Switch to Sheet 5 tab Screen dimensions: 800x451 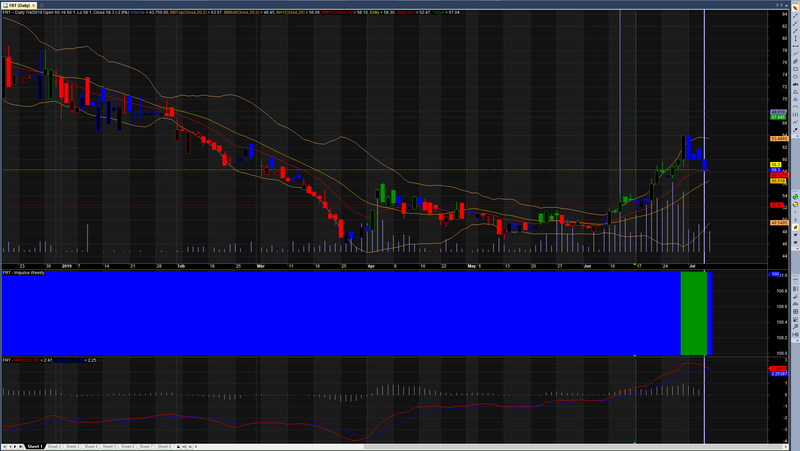tap(109, 446)
